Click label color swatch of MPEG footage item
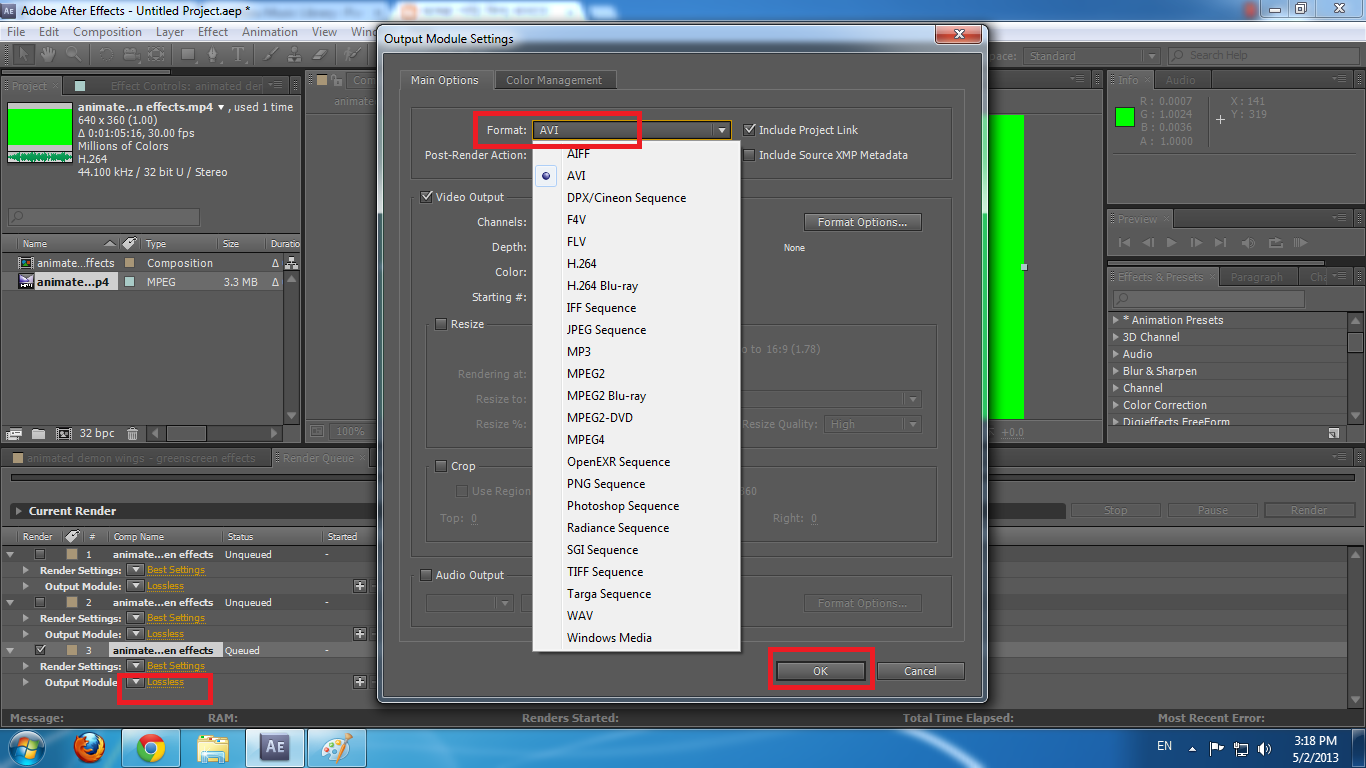The width and height of the screenshot is (1366, 768). (x=129, y=282)
